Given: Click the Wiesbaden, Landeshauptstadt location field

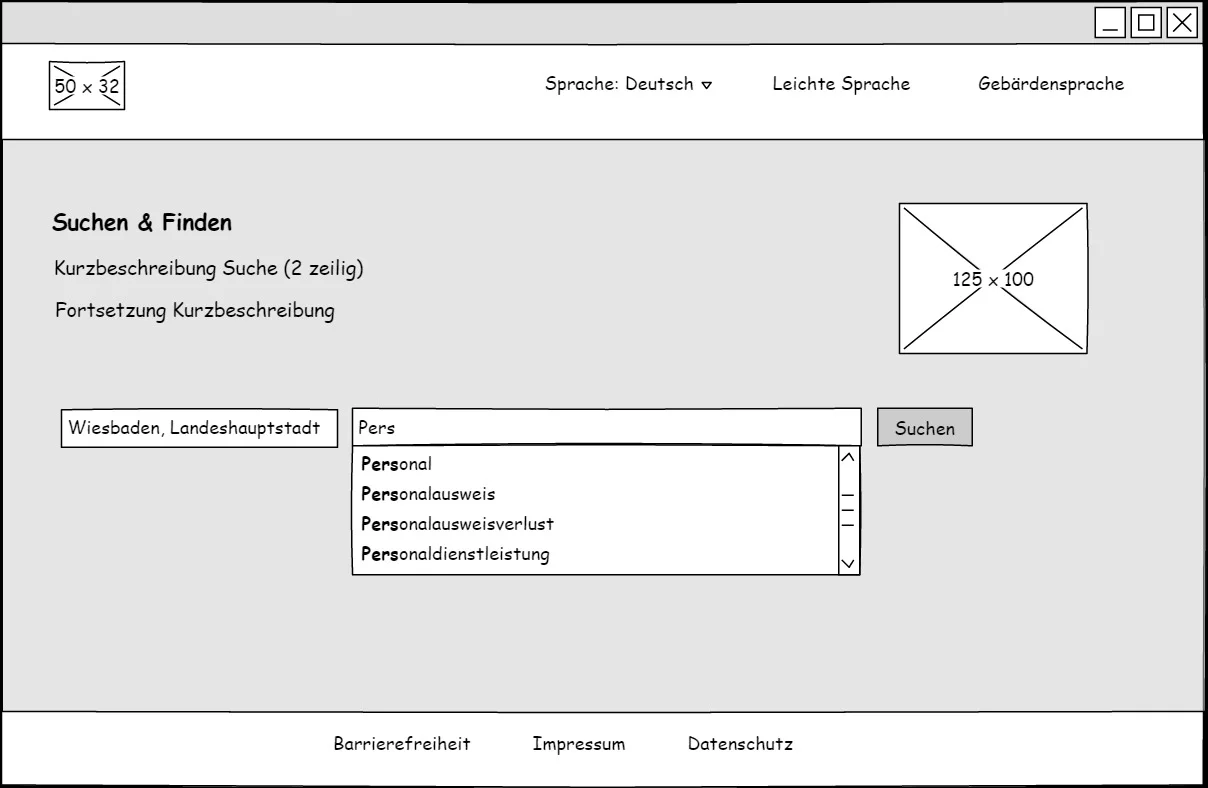Looking at the screenshot, I should click(x=200, y=428).
